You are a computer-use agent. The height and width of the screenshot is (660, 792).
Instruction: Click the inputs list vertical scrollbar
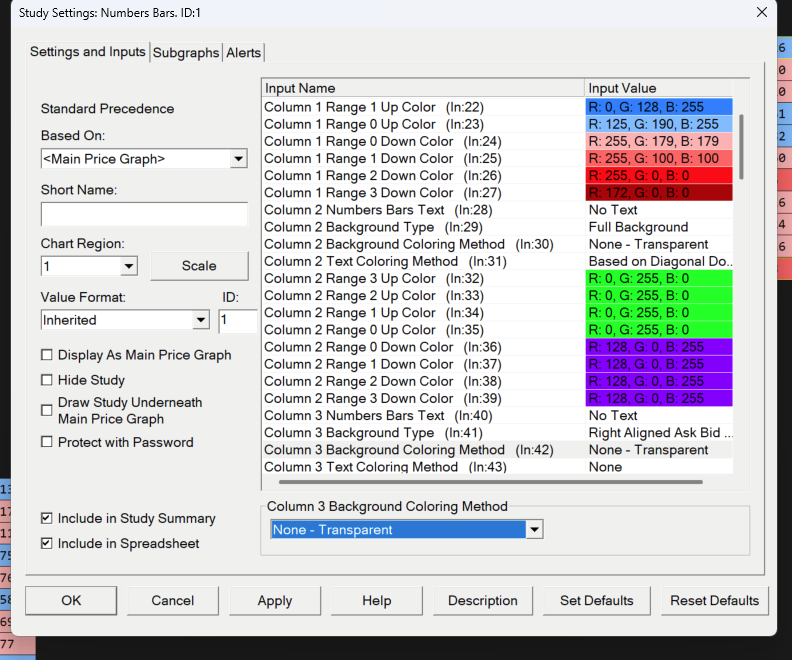pos(741,145)
